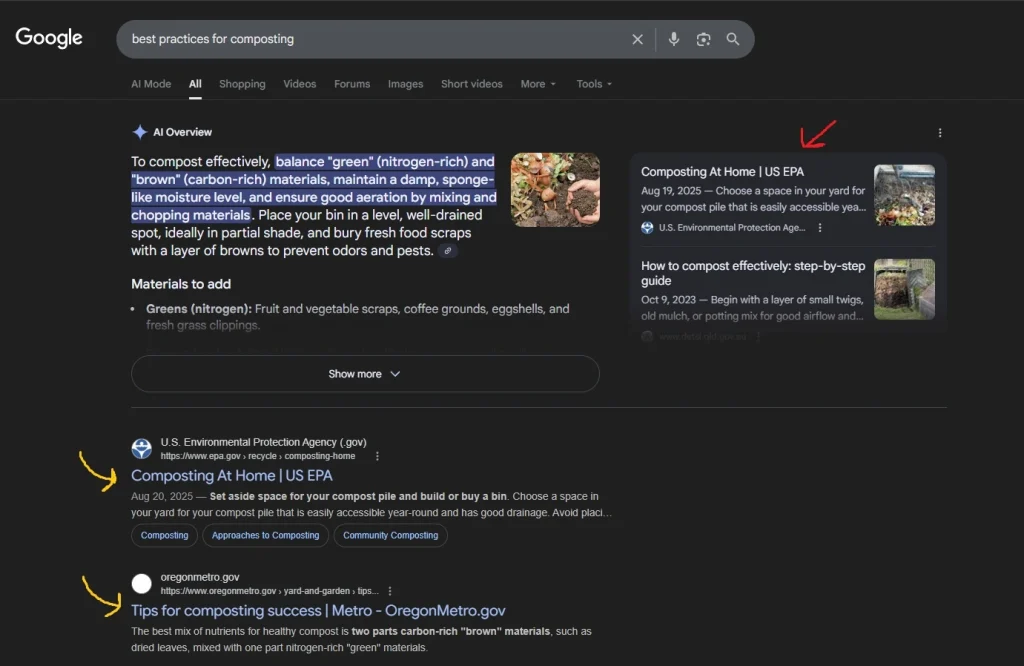Click the Approaches to Composting chip

click(265, 535)
